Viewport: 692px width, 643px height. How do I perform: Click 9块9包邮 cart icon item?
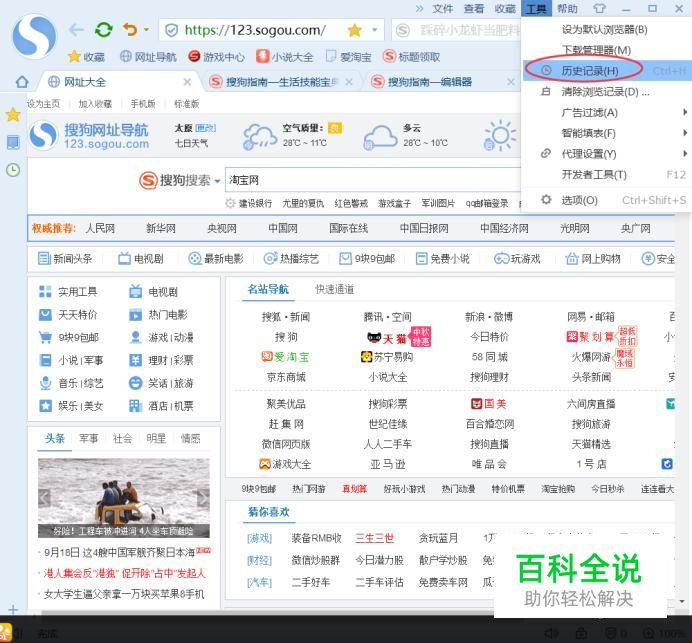tap(69, 337)
